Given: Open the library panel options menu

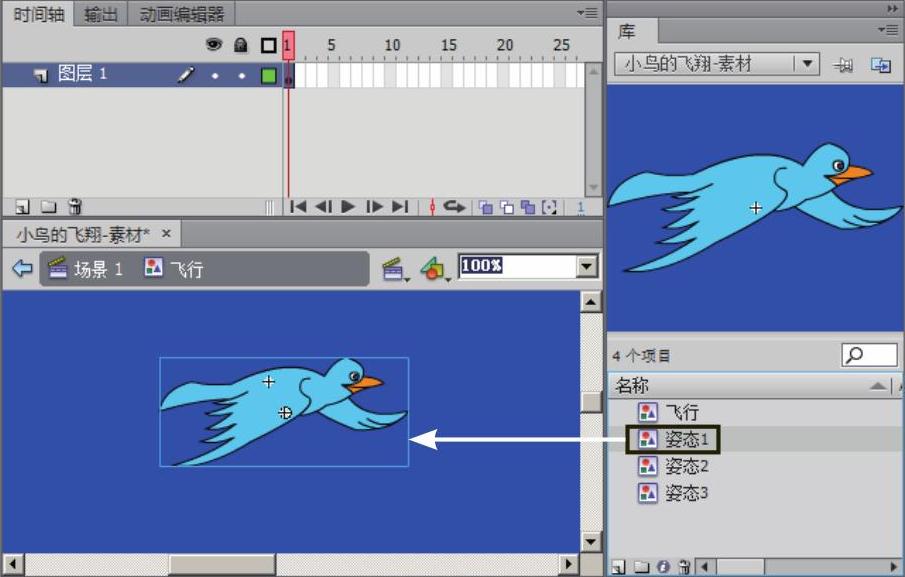Looking at the screenshot, I should pyautogui.click(x=888, y=29).
